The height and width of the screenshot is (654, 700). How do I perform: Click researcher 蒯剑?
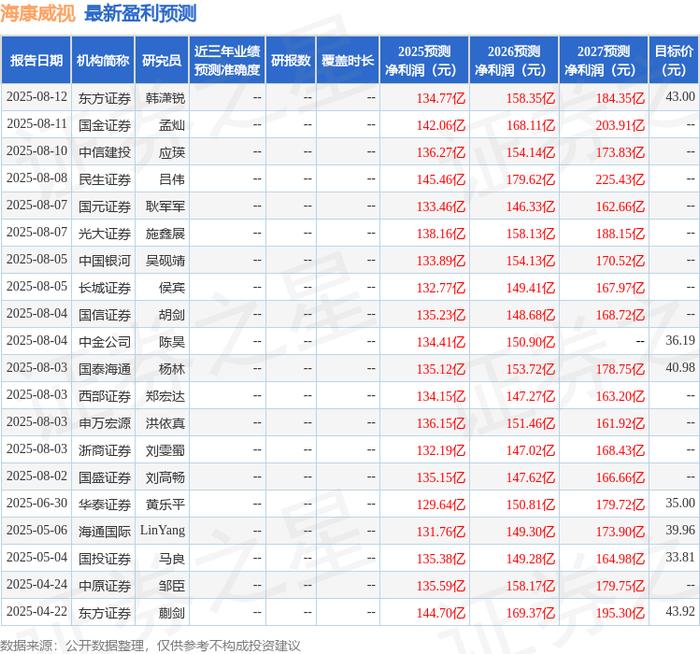(x=172, y=613)
